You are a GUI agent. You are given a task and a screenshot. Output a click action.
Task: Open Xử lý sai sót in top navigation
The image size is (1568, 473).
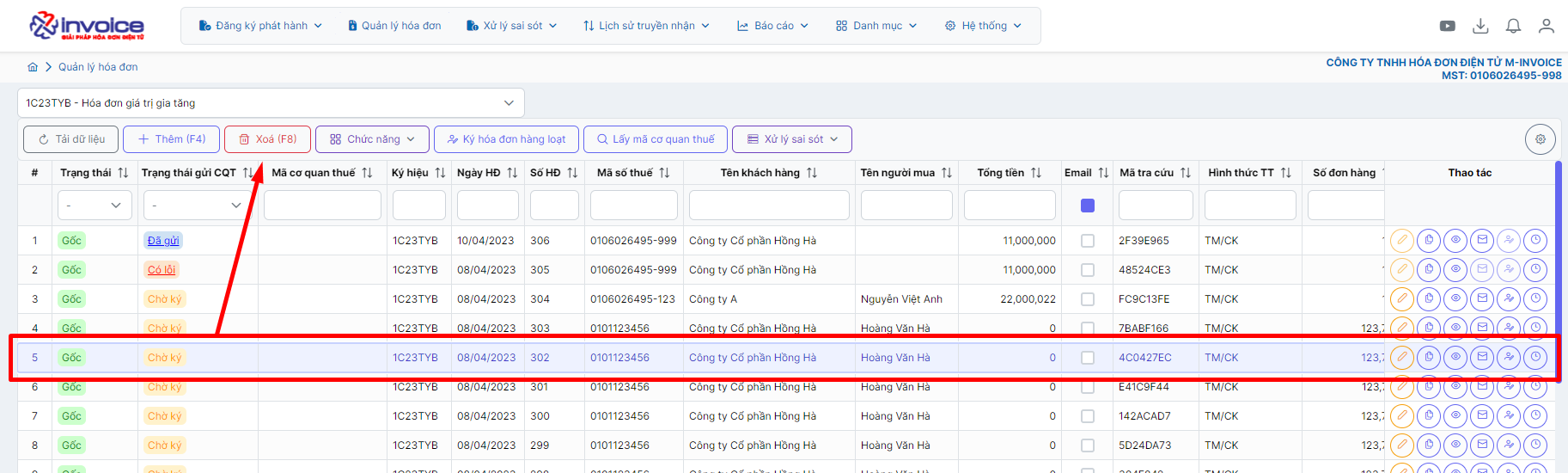511,26
